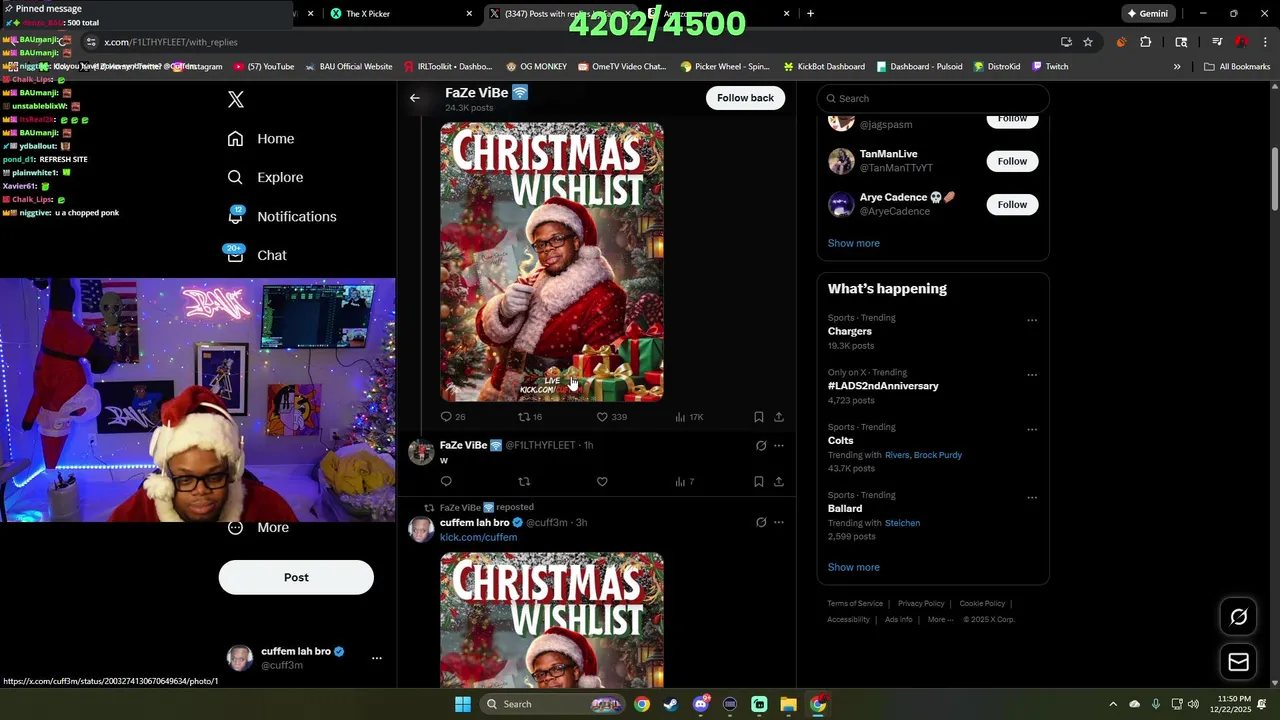
Task: Open File Explorer from taskbar
Action: coord(788,704)
